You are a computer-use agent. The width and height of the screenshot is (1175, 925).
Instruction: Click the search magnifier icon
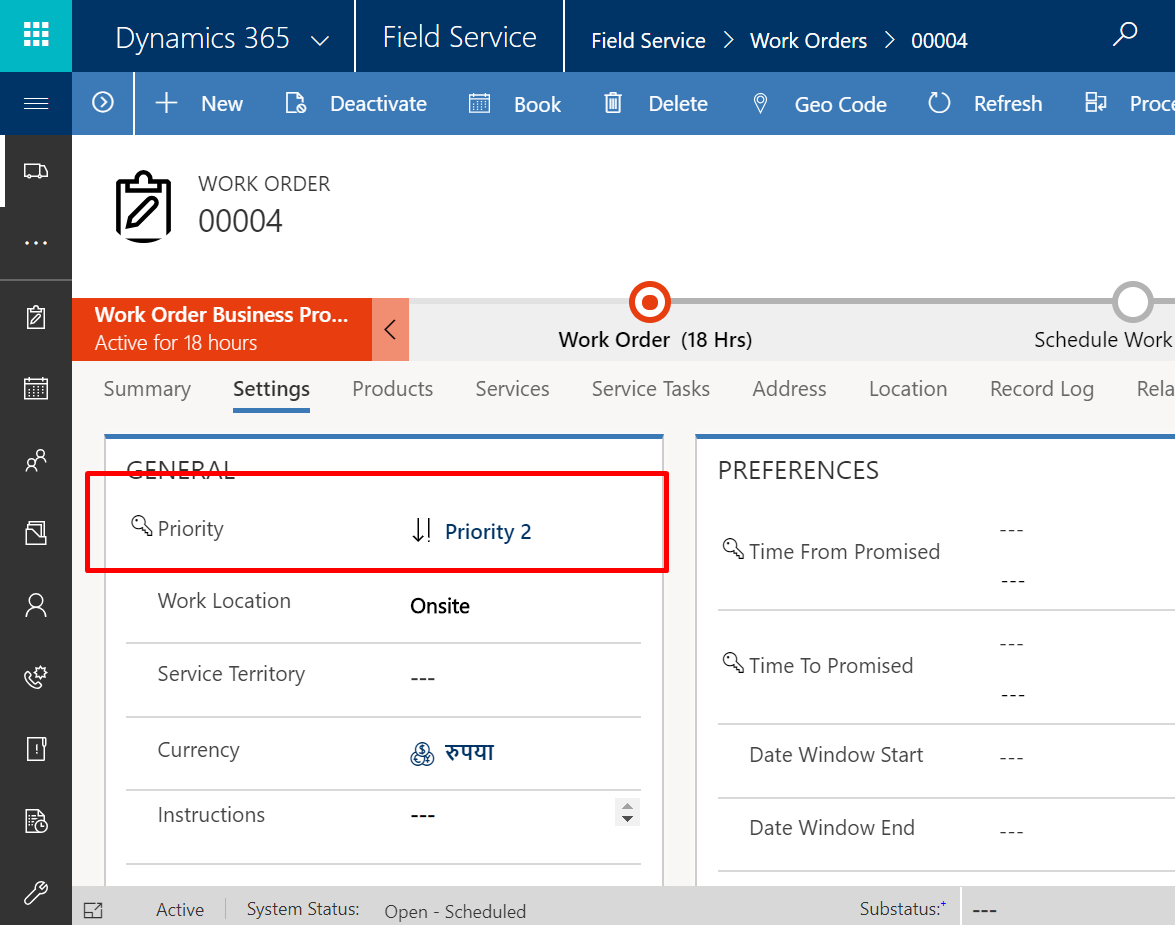[x=1125, y=36]
